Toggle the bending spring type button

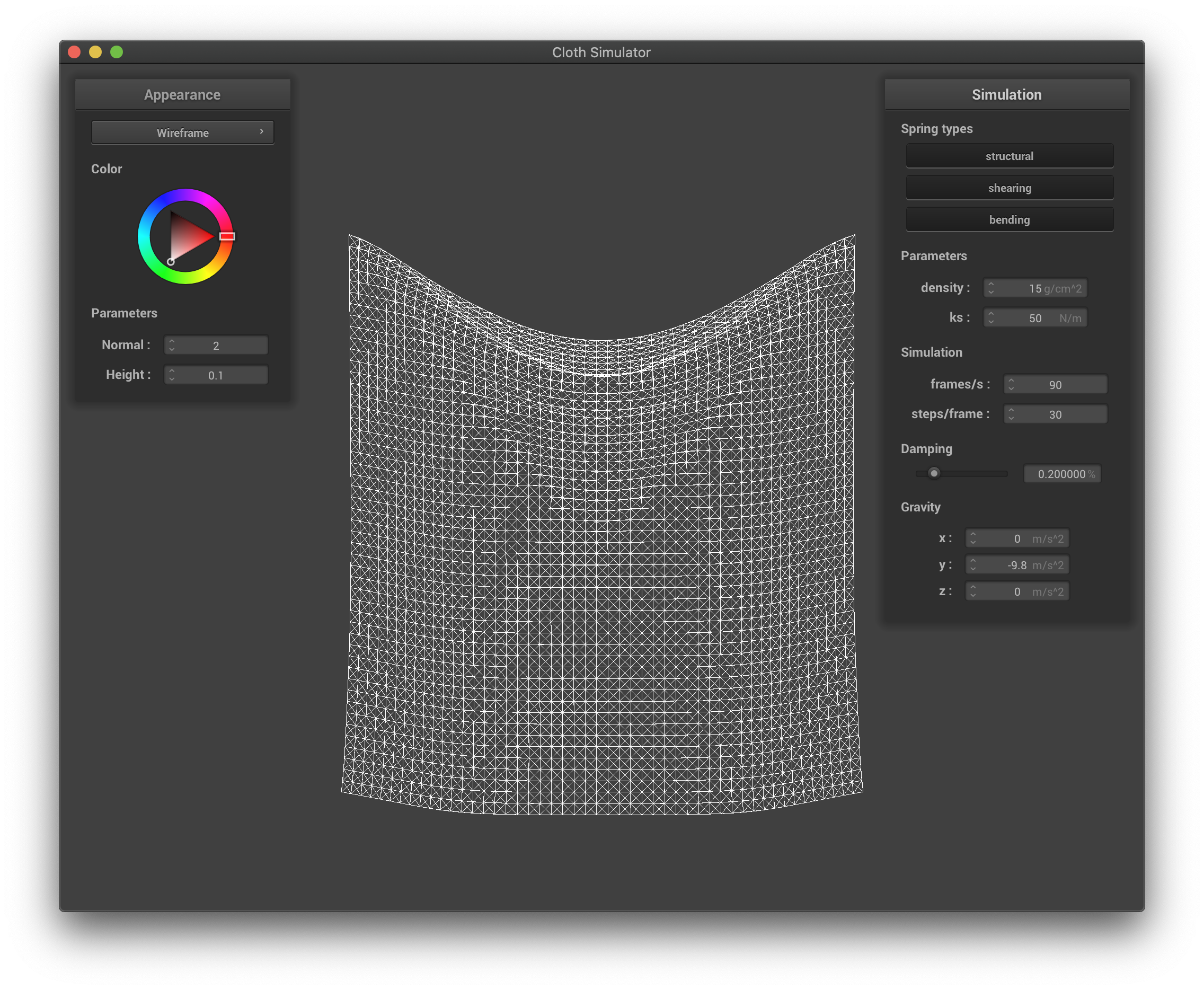(x=1009, y=219)
